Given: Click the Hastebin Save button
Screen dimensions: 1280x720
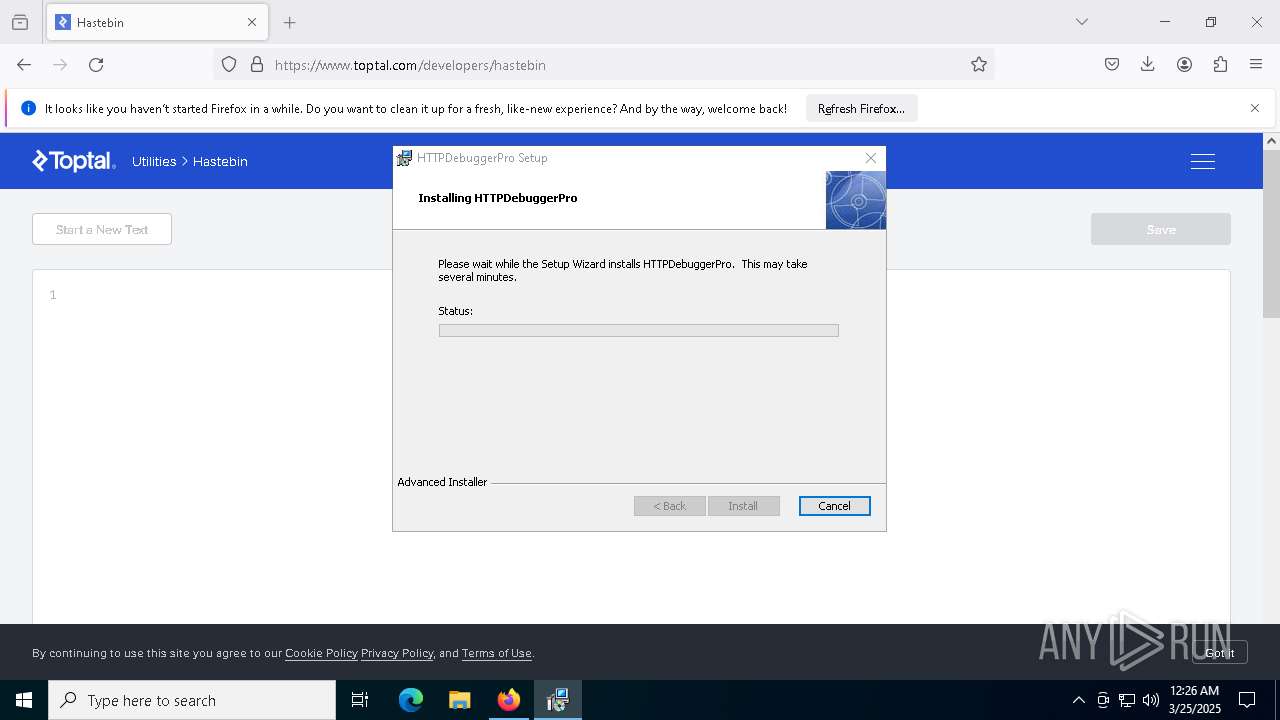Looking at the screenshot, I should pos(1161,229).
